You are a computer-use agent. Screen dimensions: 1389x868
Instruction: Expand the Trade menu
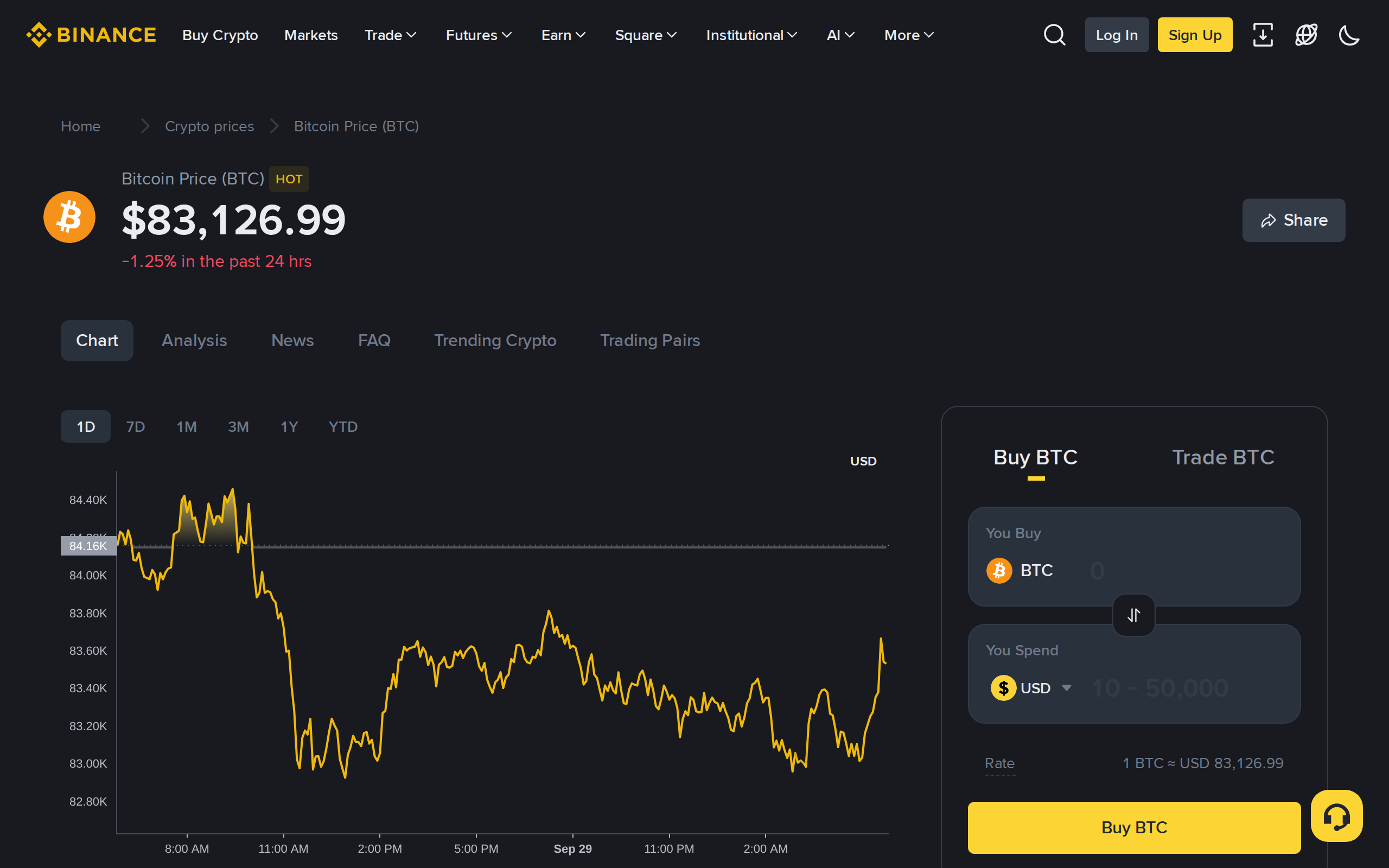(390, 35)
